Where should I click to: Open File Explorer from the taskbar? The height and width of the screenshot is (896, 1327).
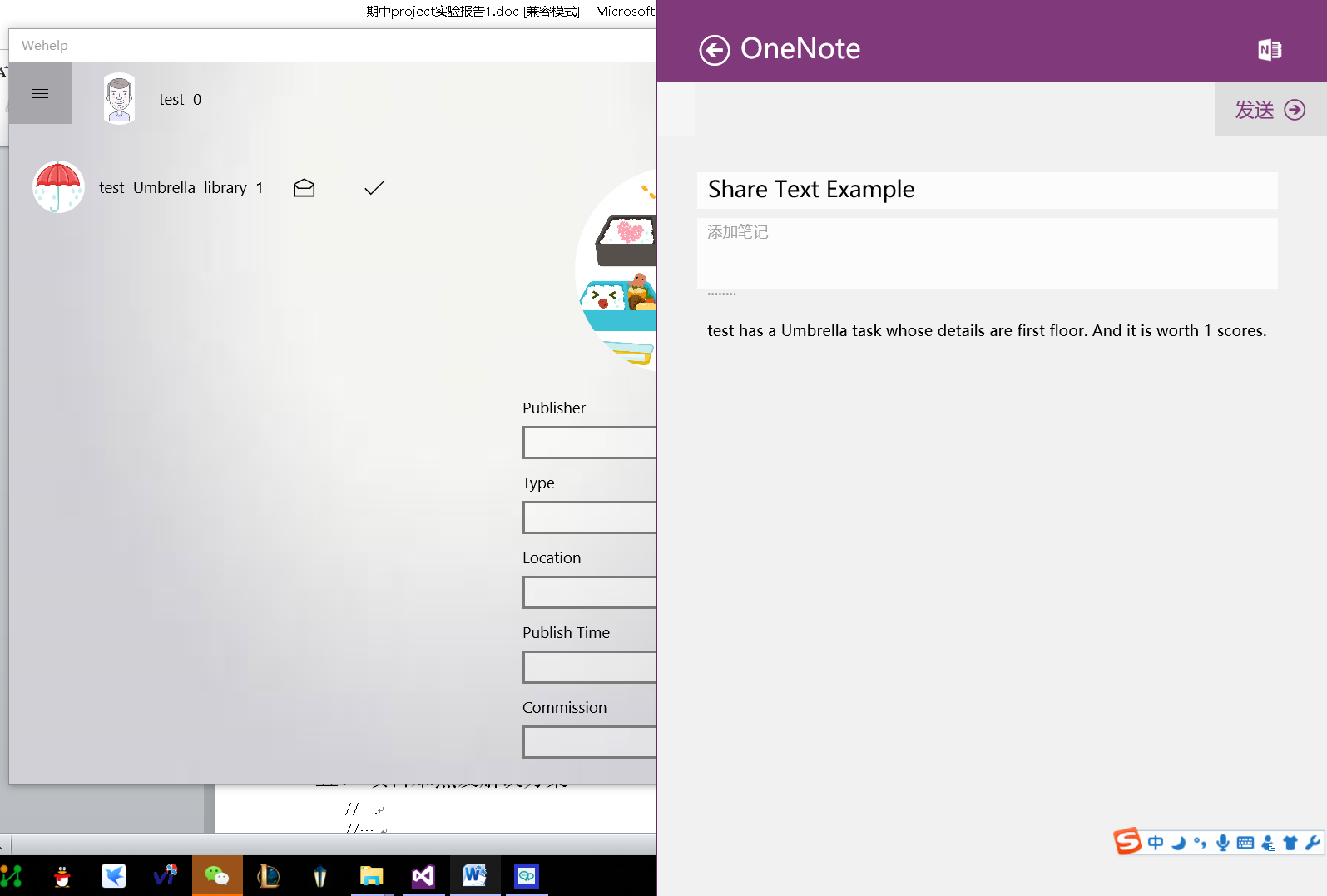pyautogui.click(x=371, y=876)
